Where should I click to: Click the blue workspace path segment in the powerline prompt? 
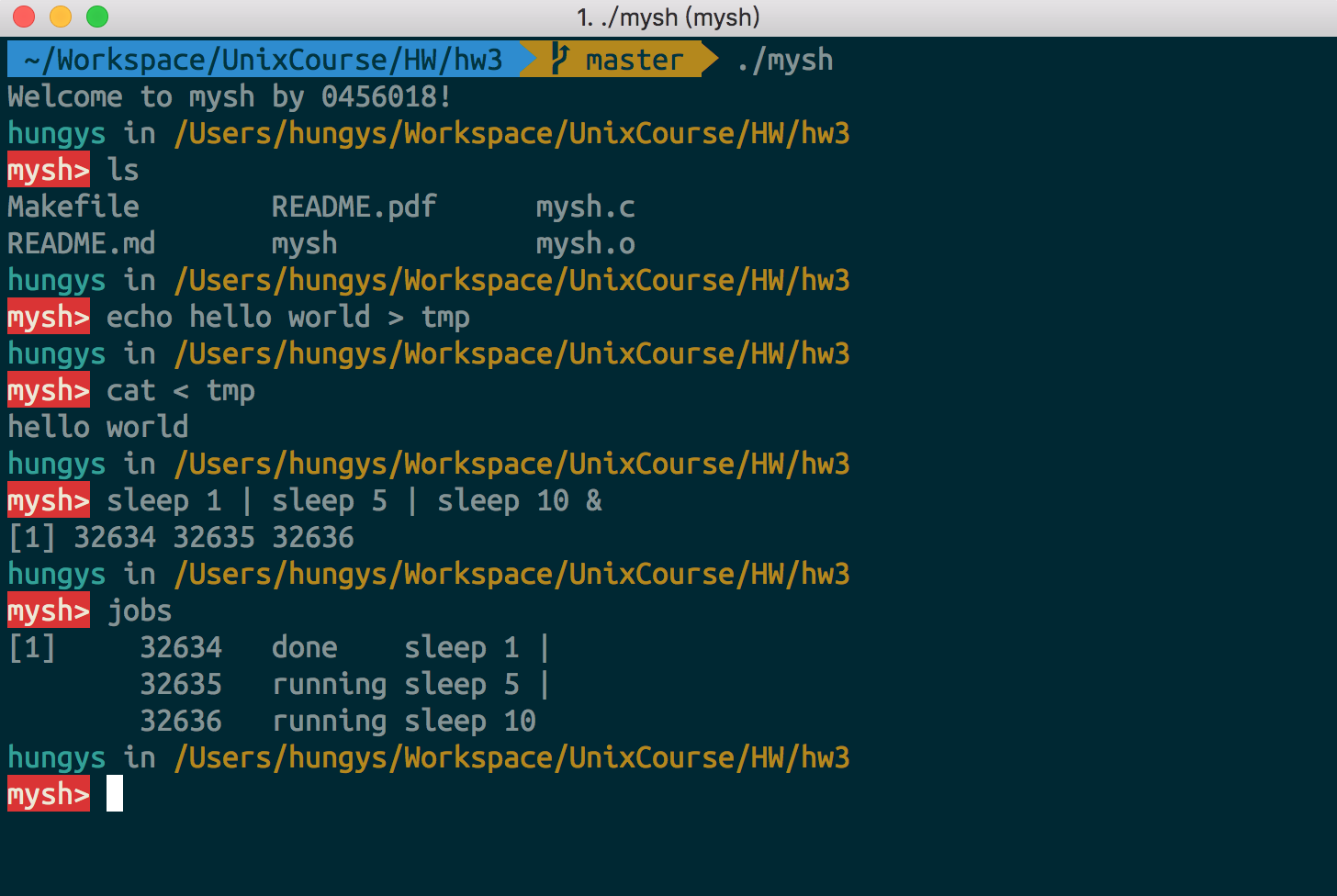click(x=257, y=59)
